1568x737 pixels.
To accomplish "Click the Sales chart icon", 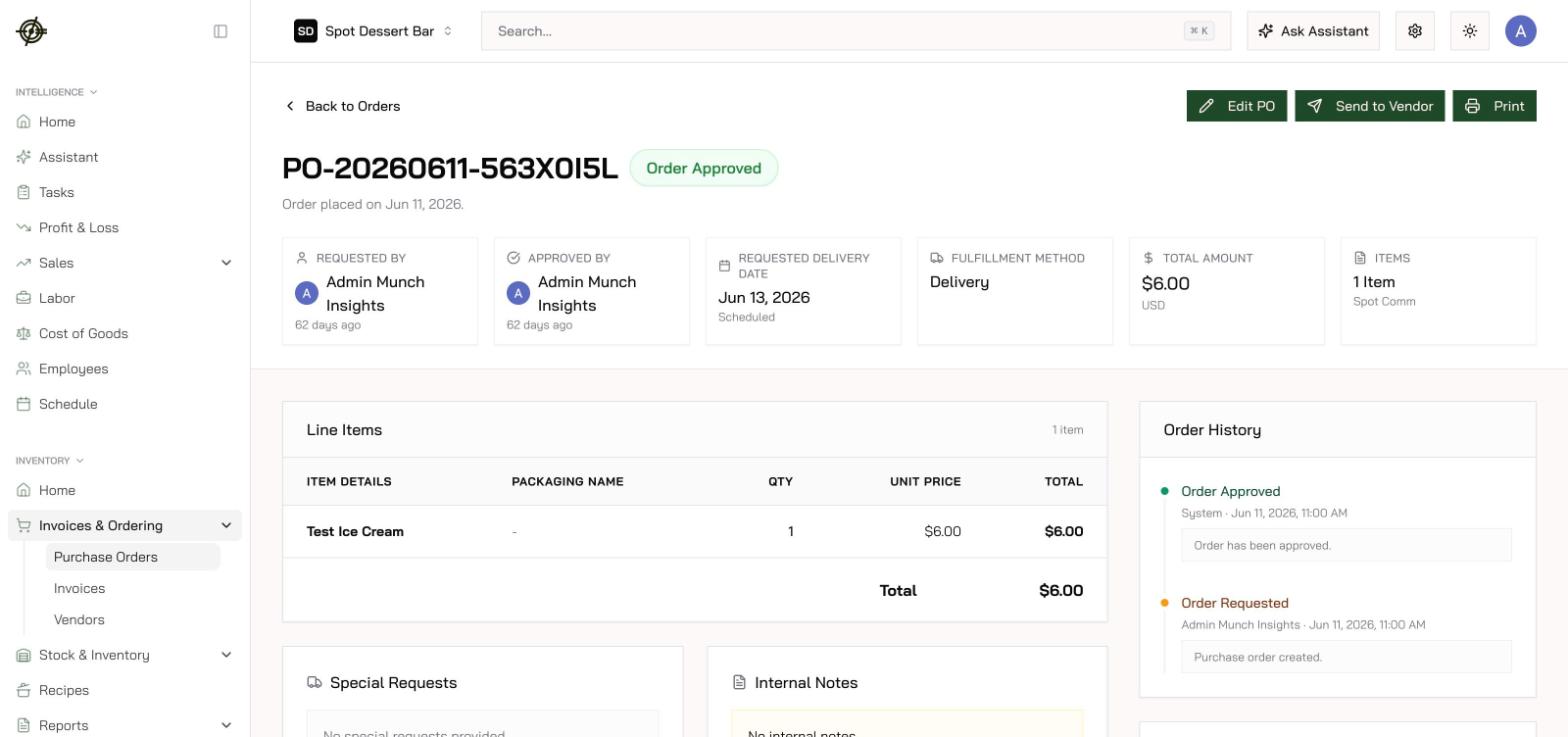I will [24, 263].
